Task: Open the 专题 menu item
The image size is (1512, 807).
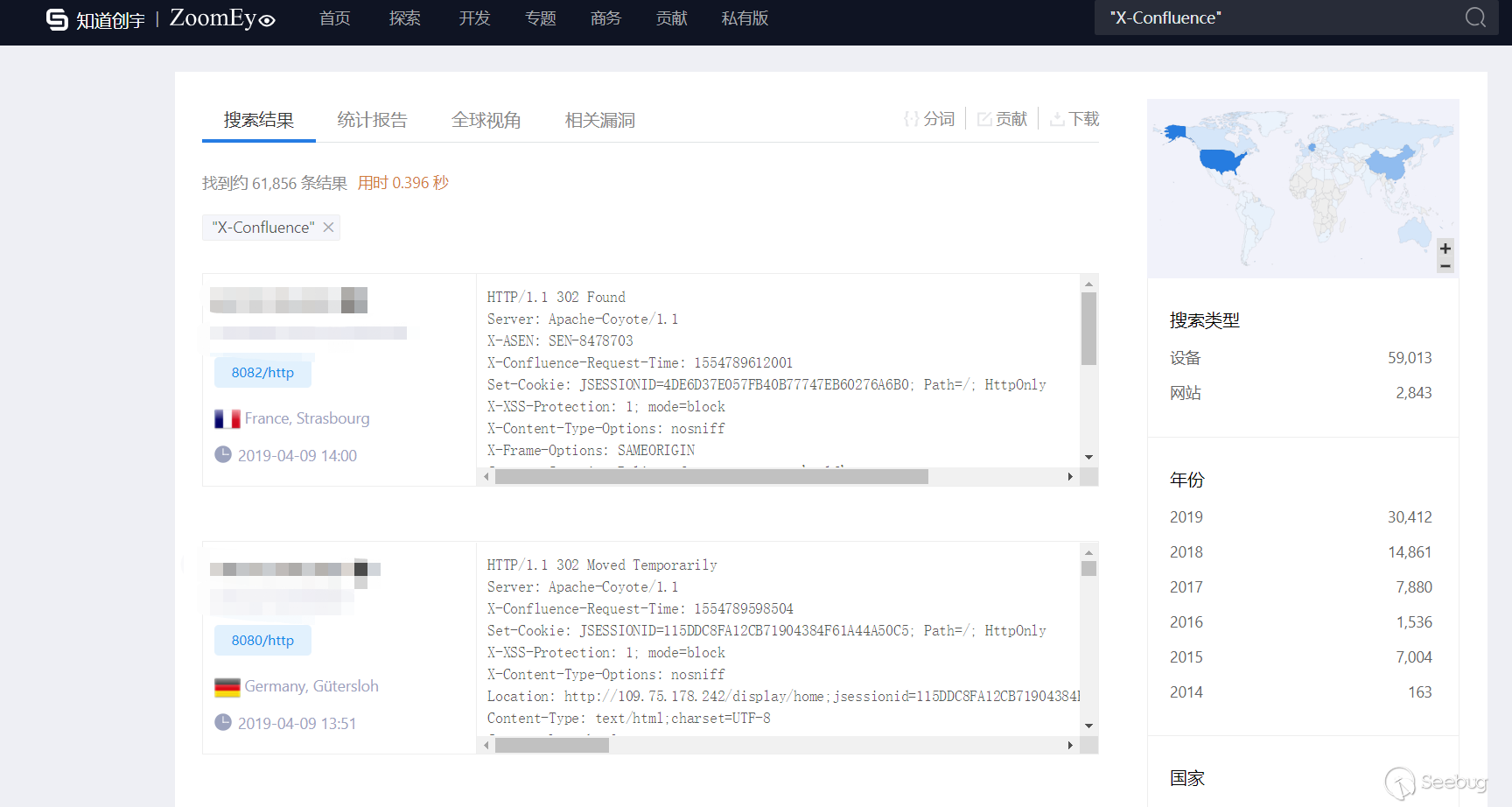Action: click(541, 18)
